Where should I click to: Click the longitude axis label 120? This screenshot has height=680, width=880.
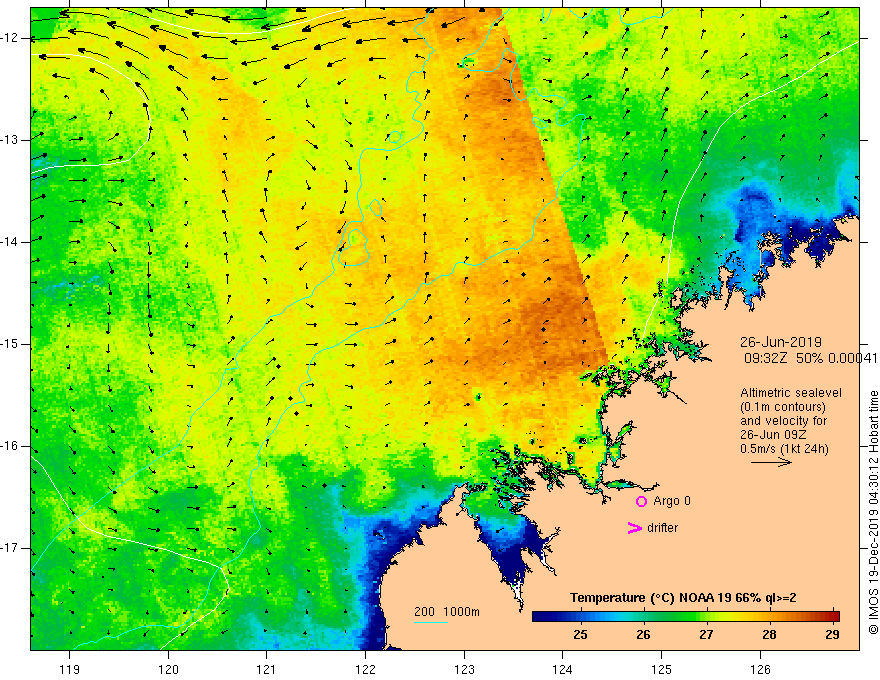(x=168, y=669)
